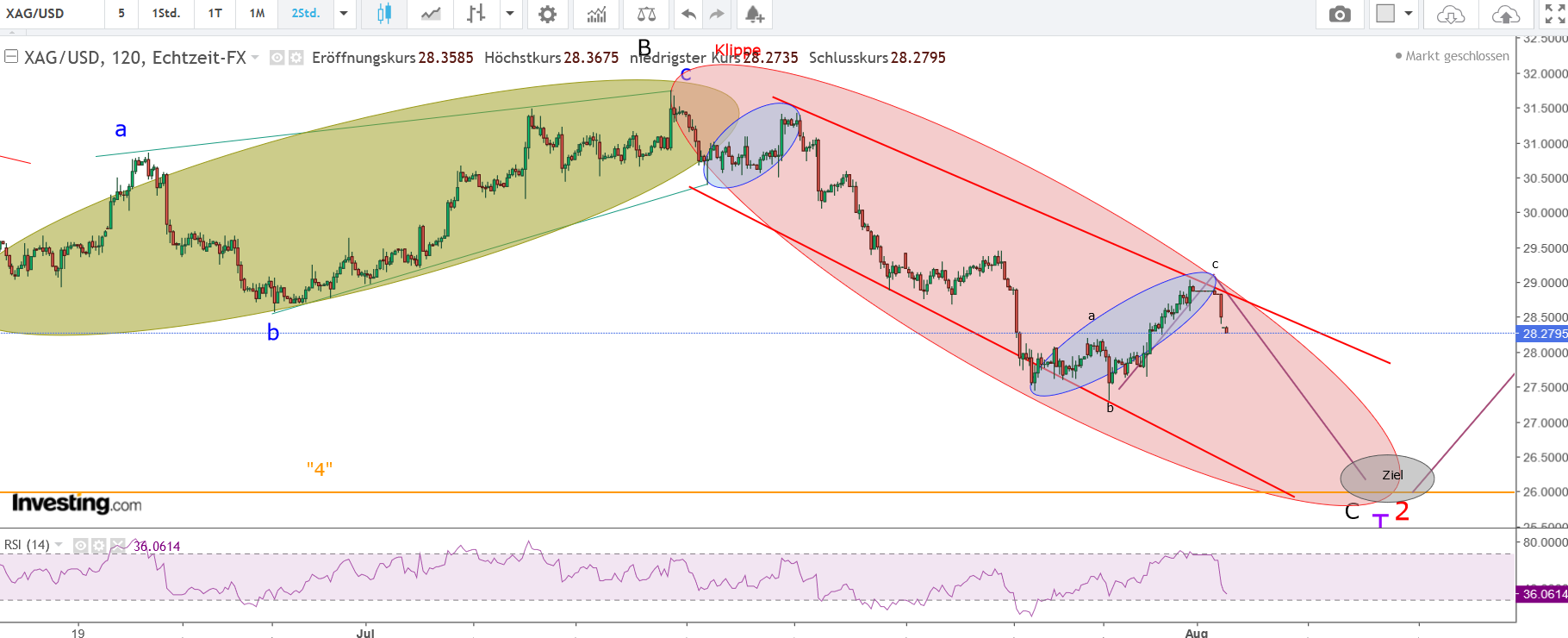
Task: Click the RSI (14) indicator label
Action: coord(27,545)
